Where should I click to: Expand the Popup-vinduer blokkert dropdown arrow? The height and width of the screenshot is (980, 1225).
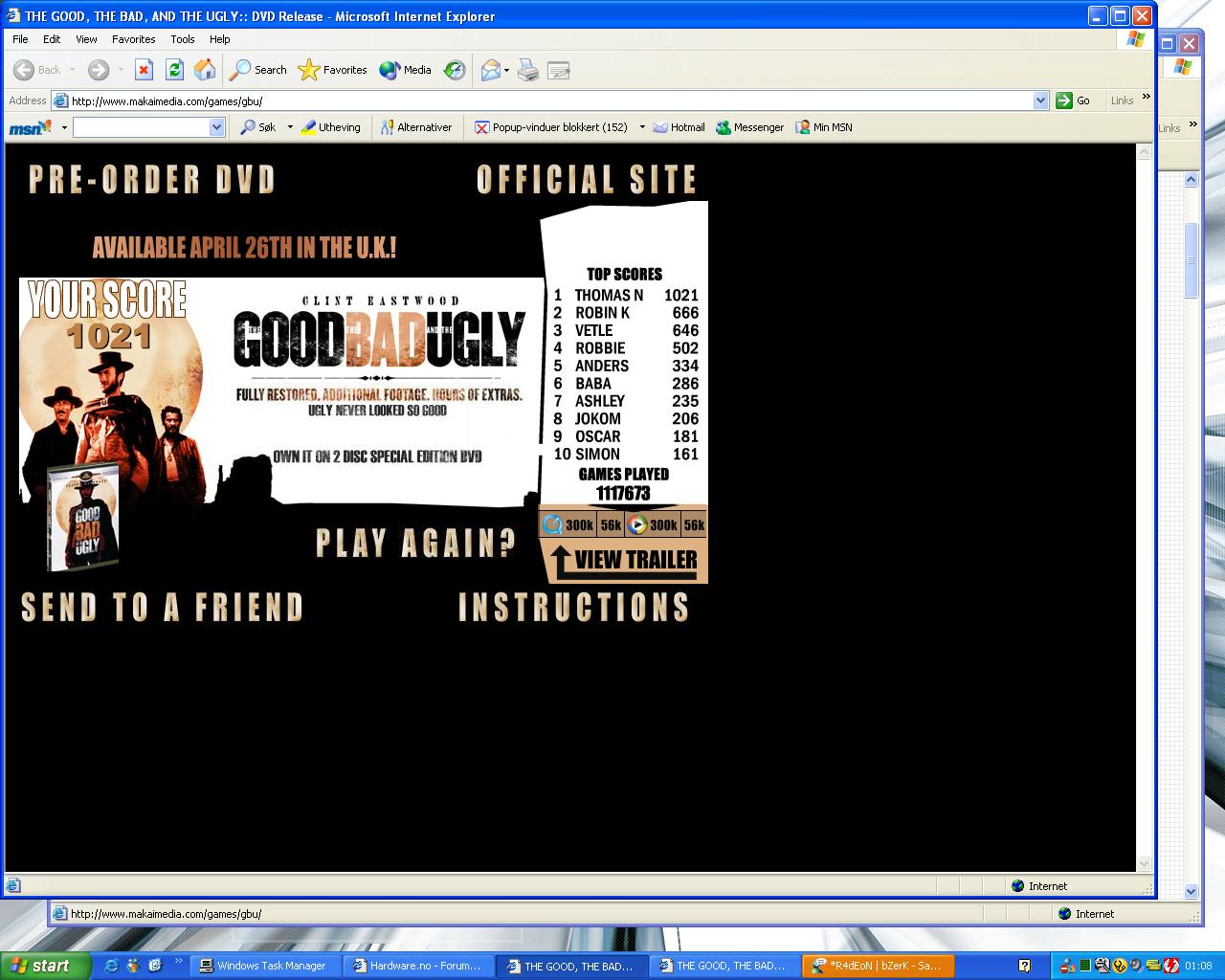tap(642, 127)
